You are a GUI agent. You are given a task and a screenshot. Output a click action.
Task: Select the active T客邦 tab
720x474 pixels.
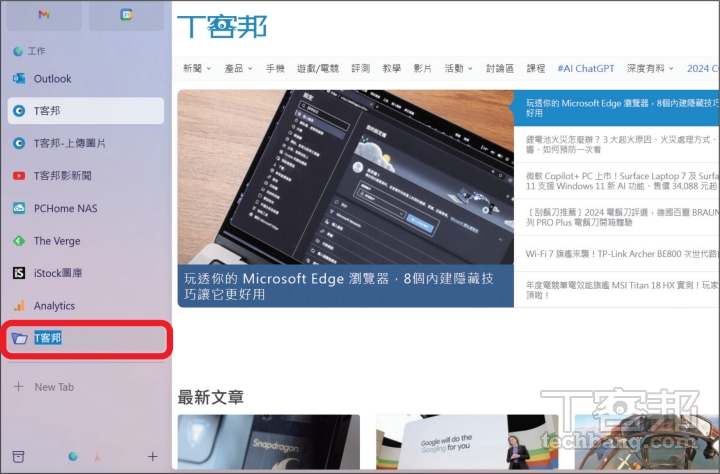[86, 111]
